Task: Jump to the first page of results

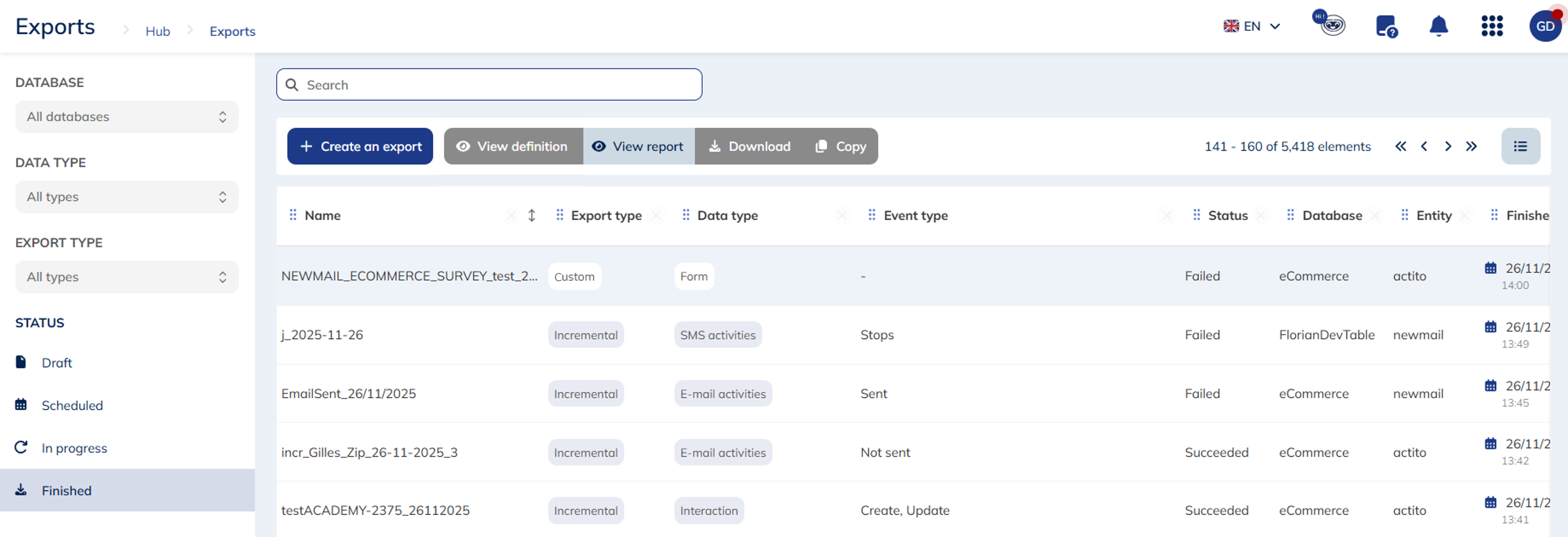Action: click(1401, 146)
